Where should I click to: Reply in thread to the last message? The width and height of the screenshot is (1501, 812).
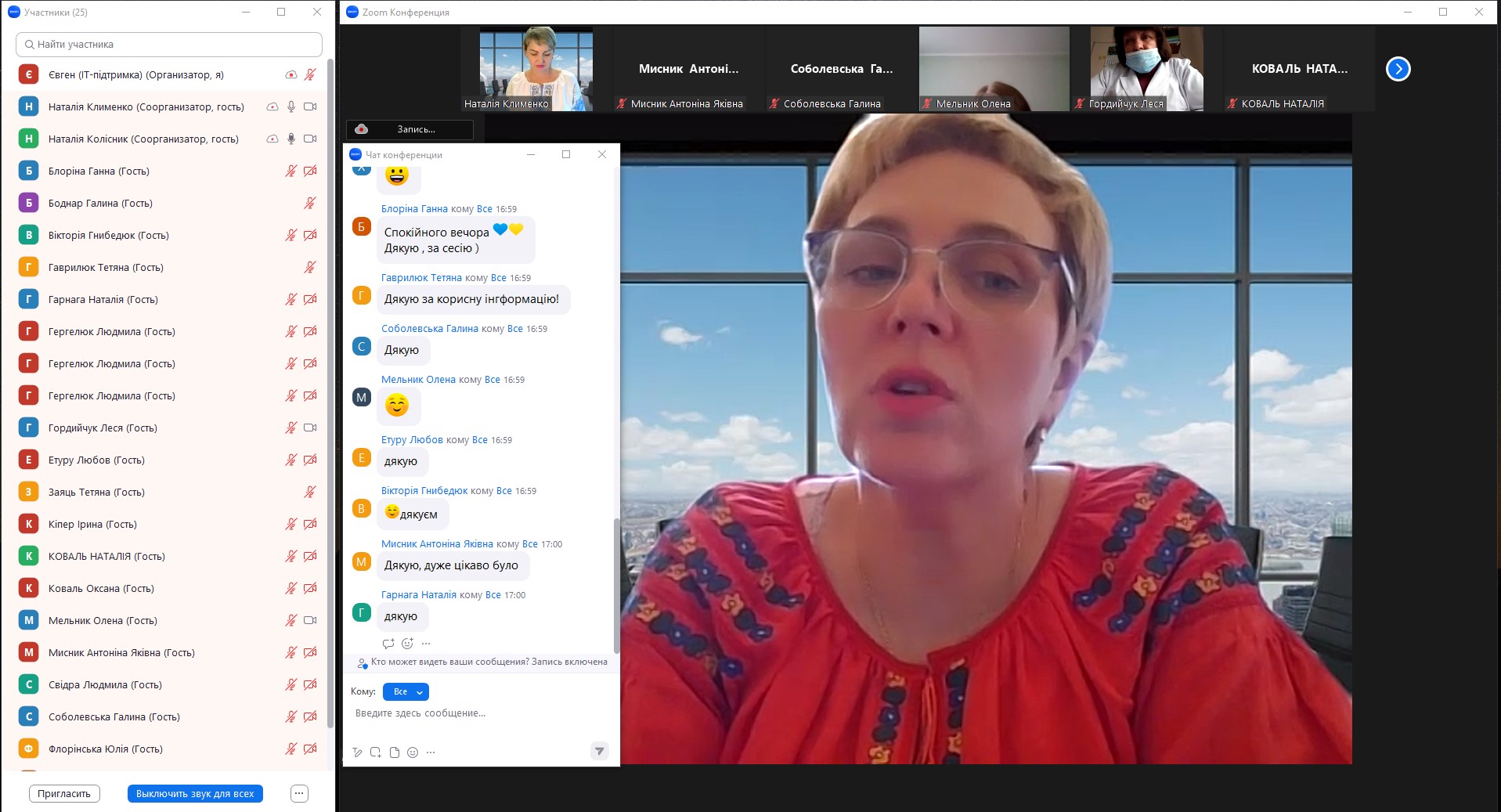tap(388, 644)
